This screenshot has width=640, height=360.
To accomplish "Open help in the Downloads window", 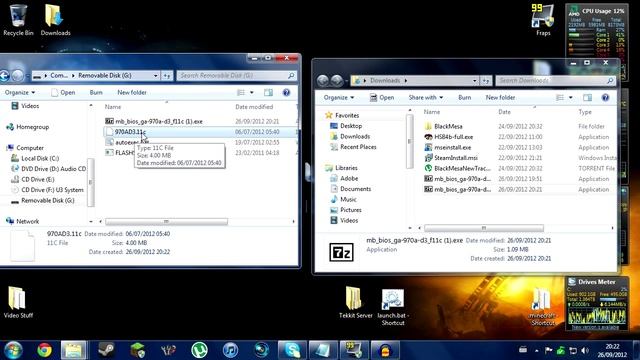I will click(x=605, y=98).
